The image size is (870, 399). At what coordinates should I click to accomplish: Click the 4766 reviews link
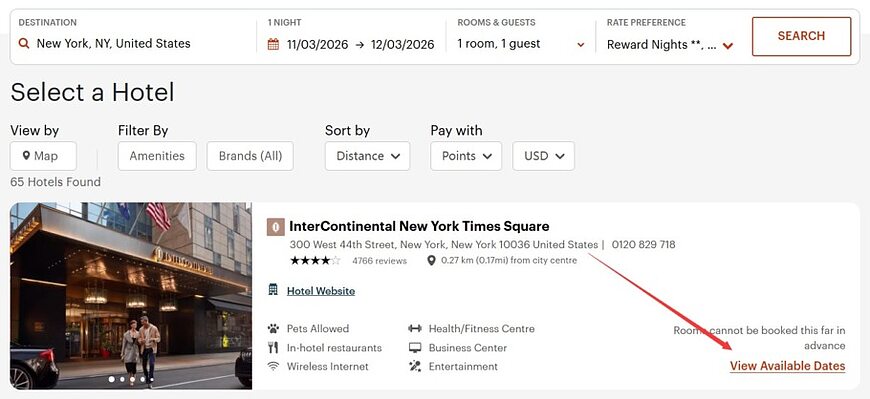tap(380, 261)
